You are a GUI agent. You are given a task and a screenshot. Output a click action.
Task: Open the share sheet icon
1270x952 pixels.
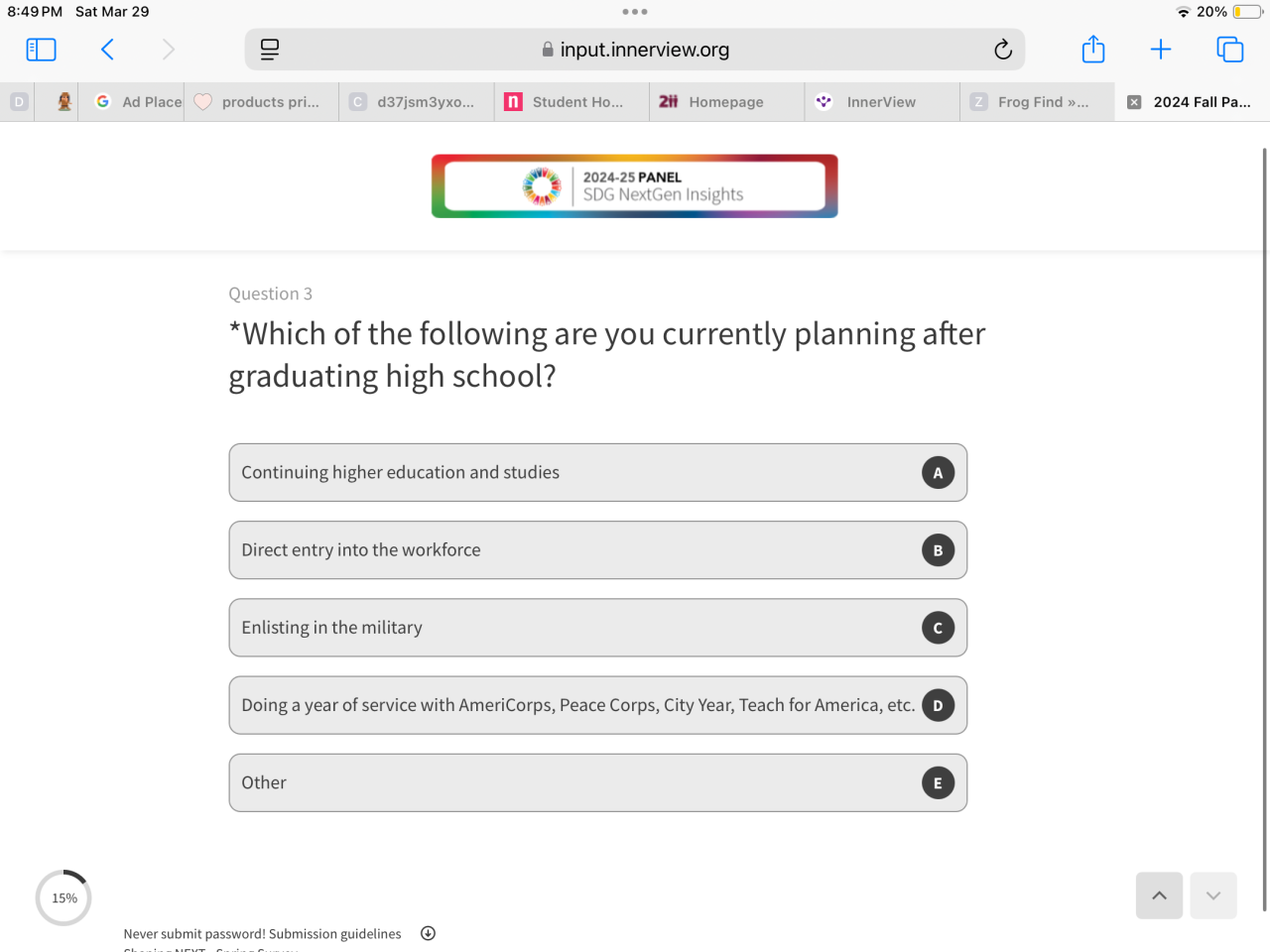click(x=1093, y=50)
